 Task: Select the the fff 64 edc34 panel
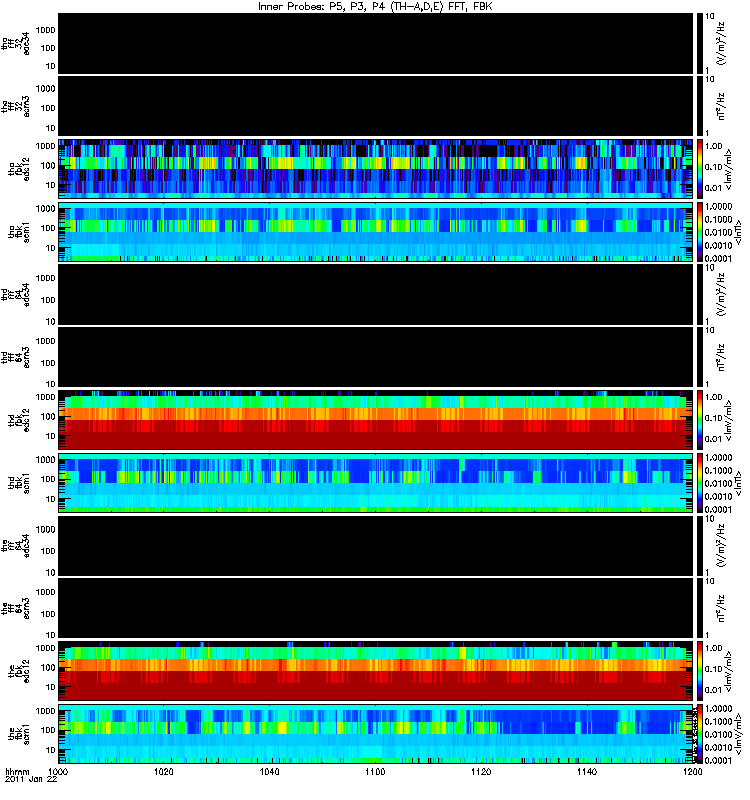point(375,546)
